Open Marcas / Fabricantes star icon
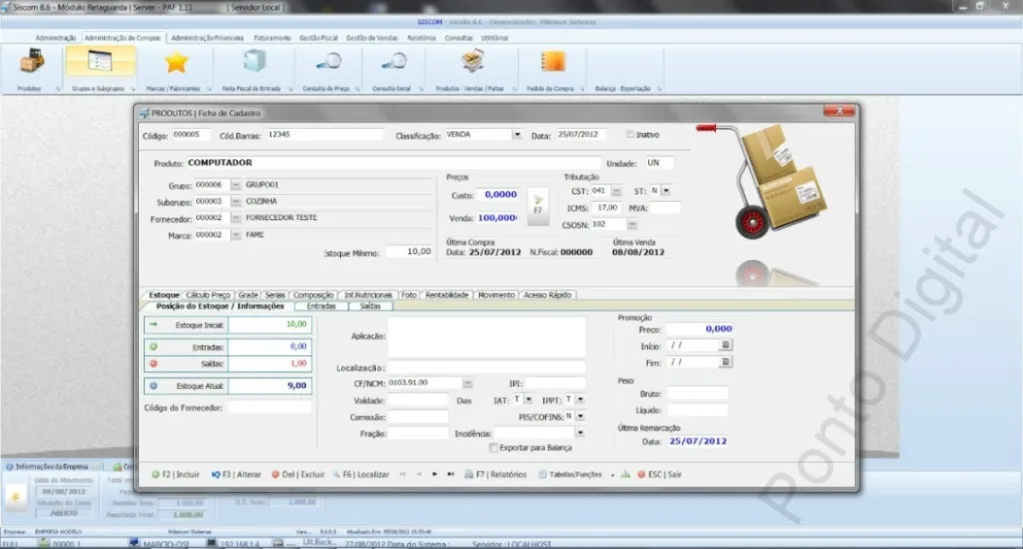Image resolution: width=1023 pixels, height=549 pixels. (176, 63)
